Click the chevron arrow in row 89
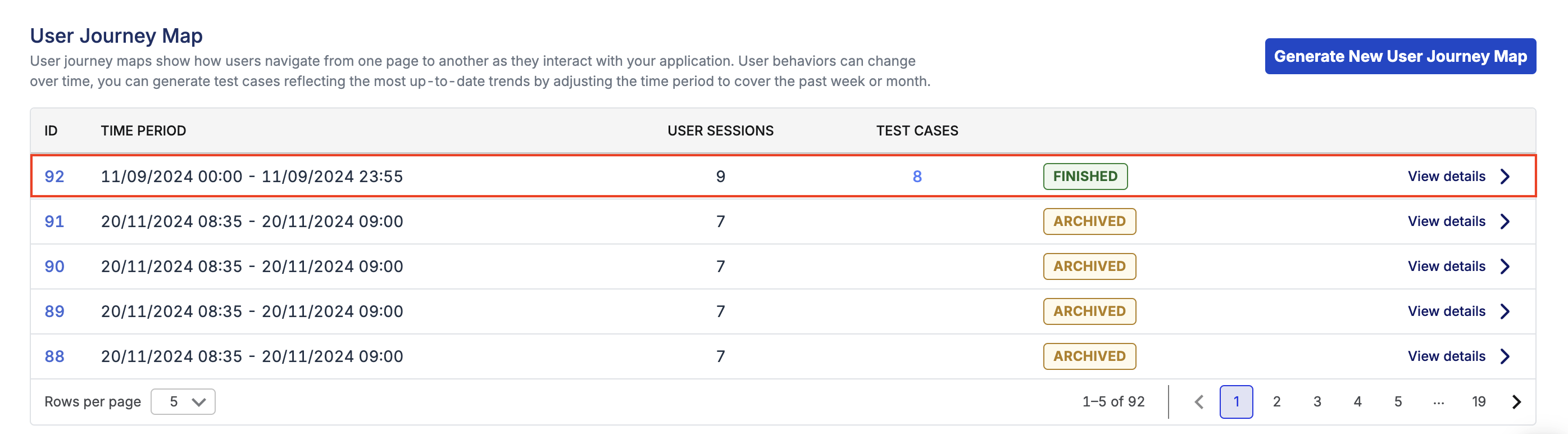1568x434 pixels. pyautogui.click(x=1505, y=311)
